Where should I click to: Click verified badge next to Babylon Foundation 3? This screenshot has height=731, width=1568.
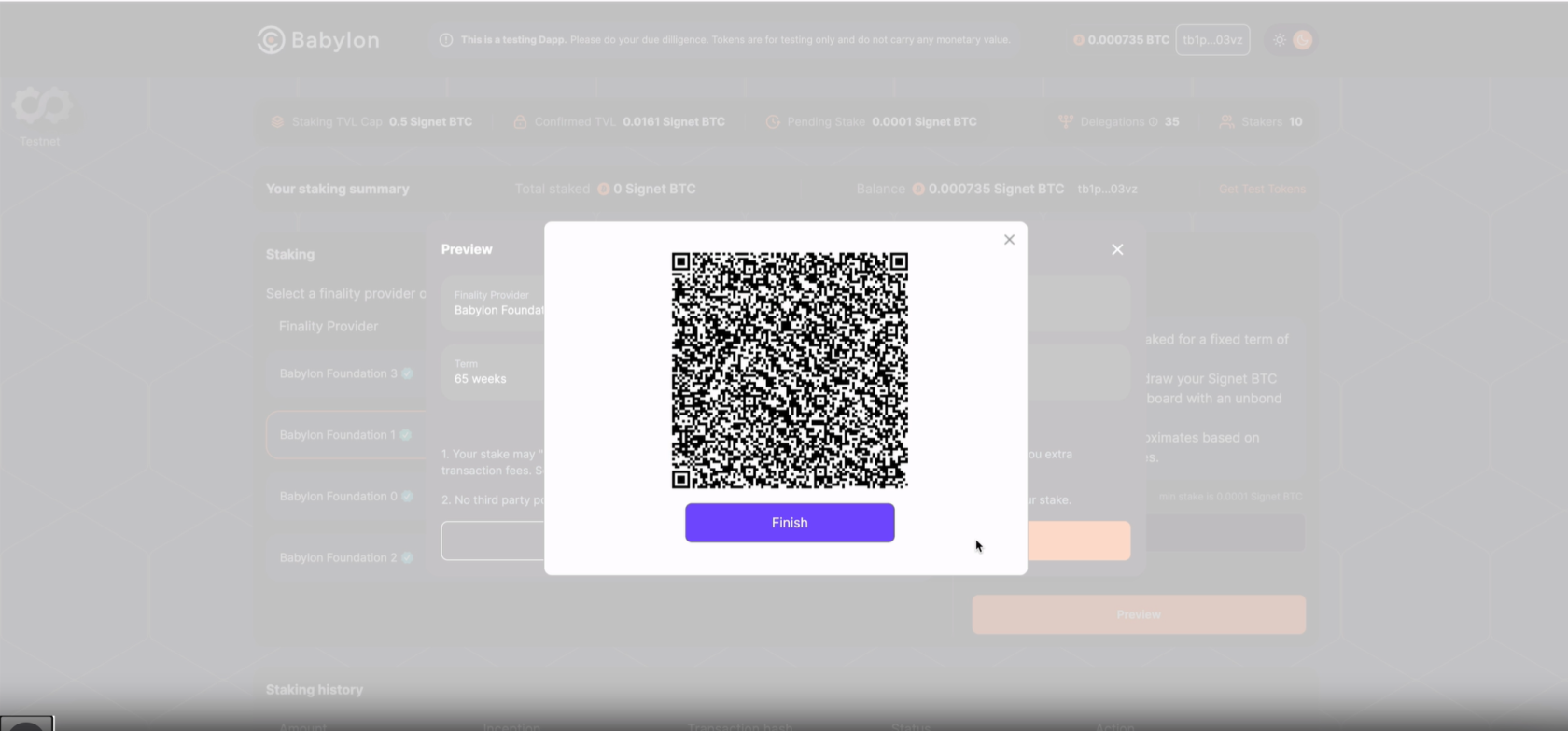[407, 373]
